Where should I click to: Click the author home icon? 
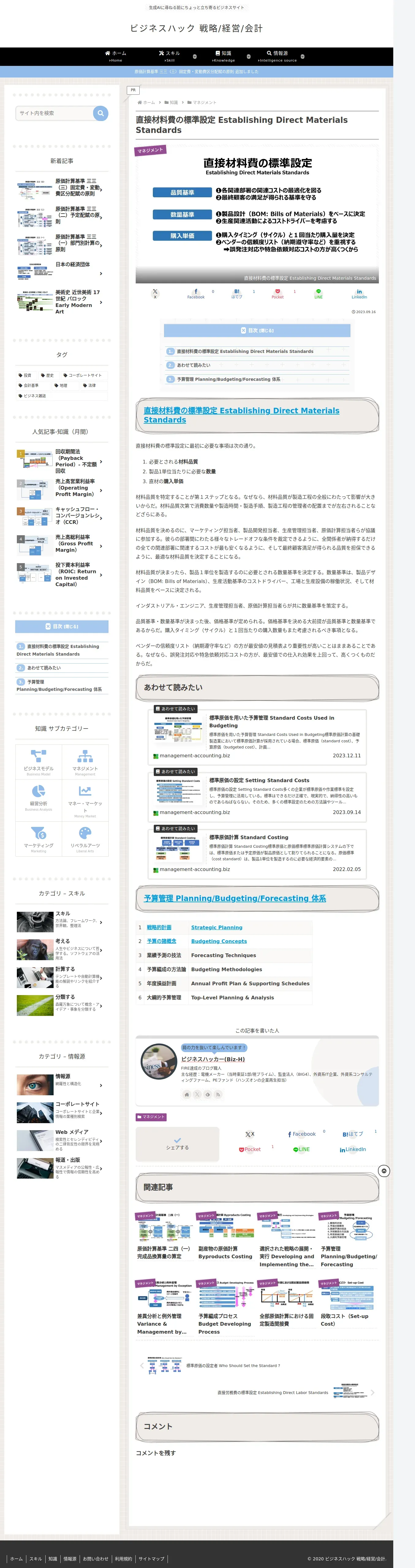click(187, 1094)
